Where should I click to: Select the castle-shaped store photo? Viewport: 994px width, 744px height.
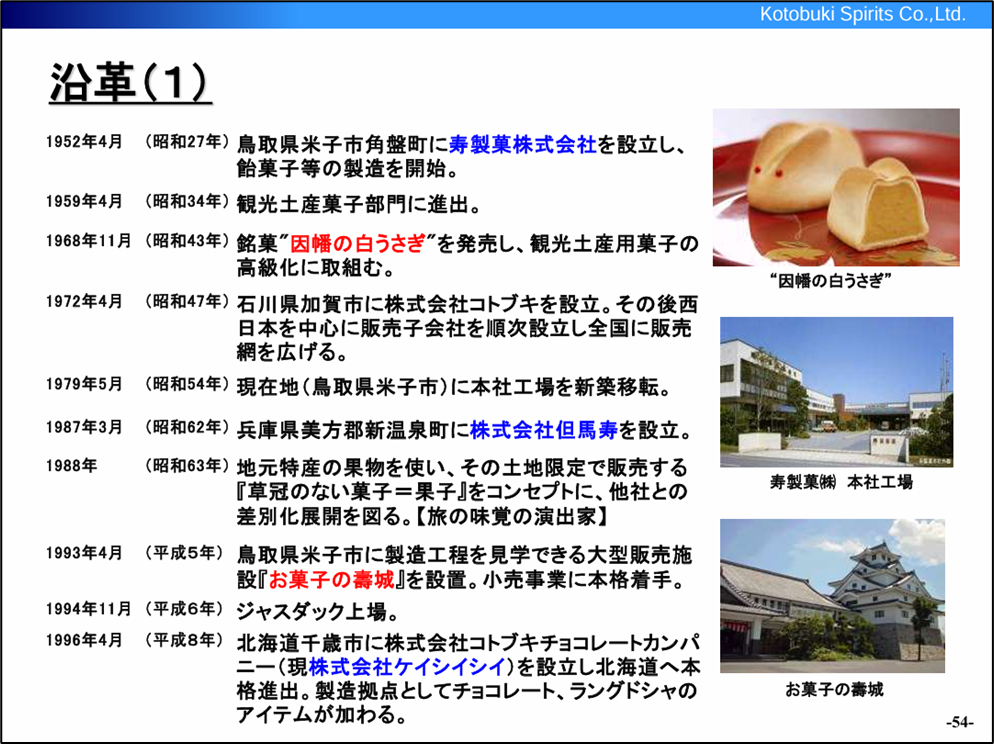[x=832, y=595]
